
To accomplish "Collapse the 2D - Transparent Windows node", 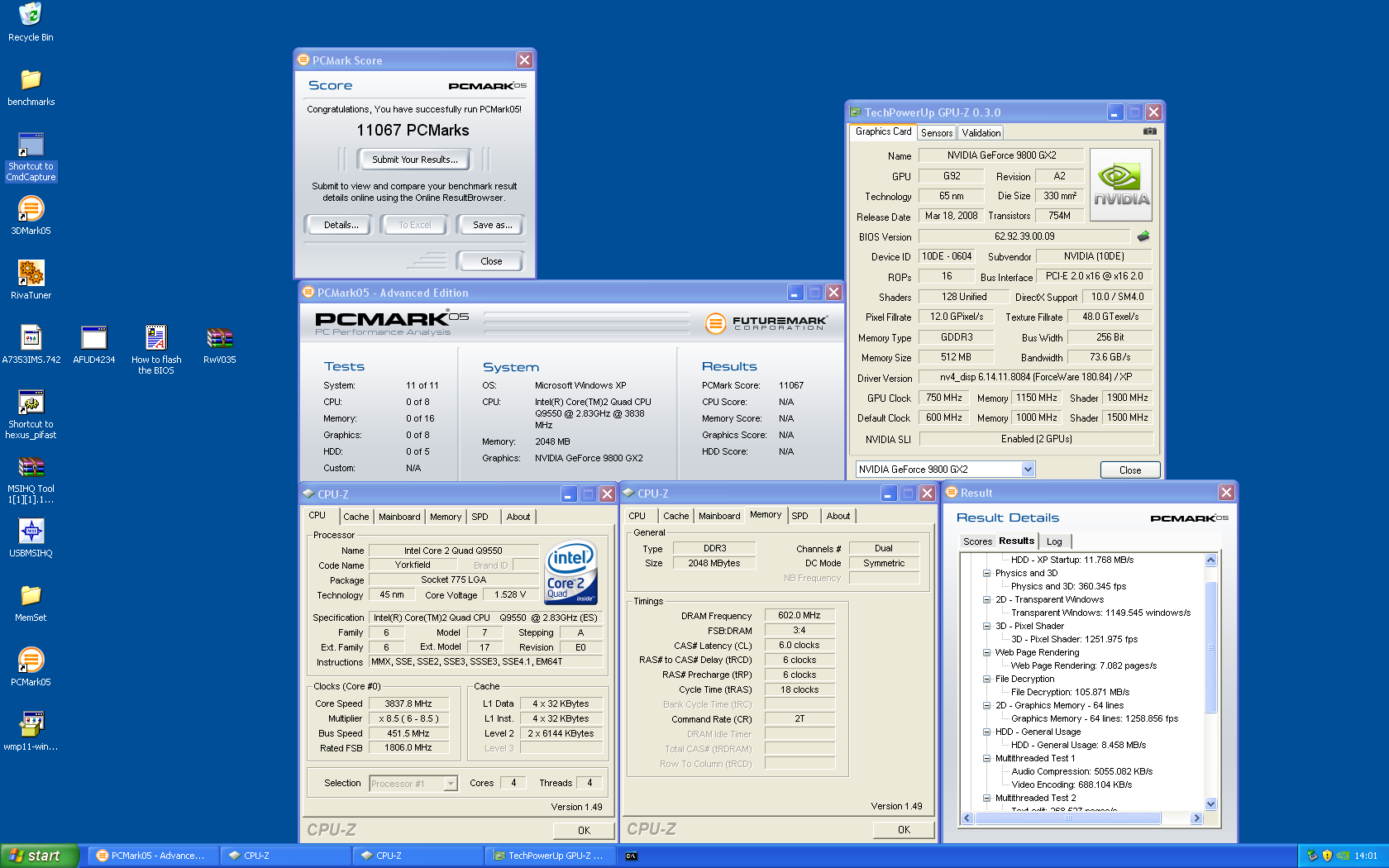I will (986, 599).
